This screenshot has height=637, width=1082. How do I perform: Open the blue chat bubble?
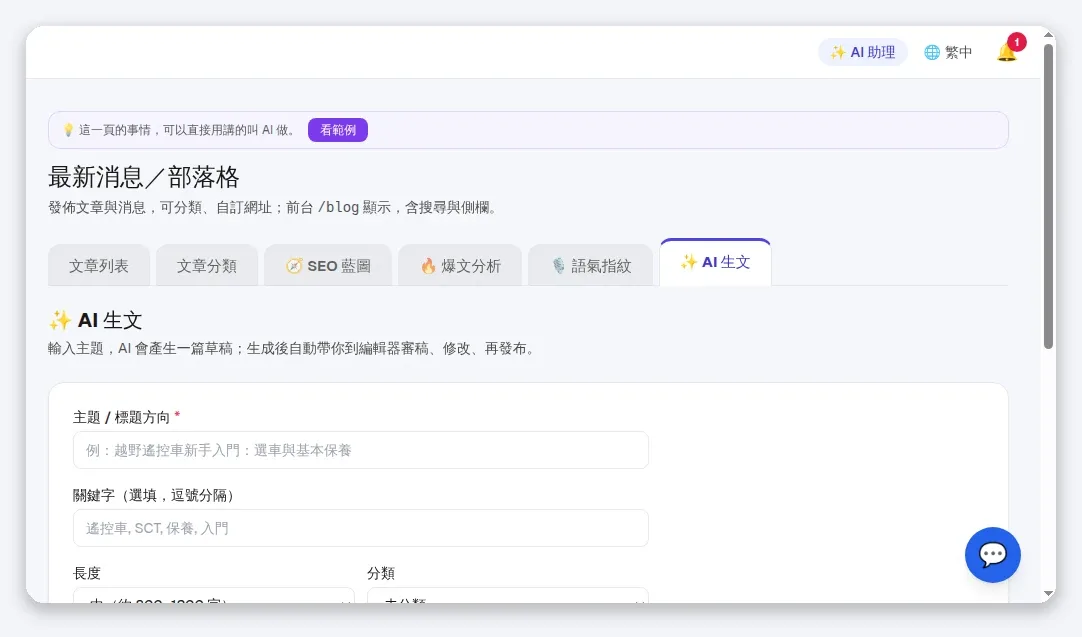coord(992,555)
